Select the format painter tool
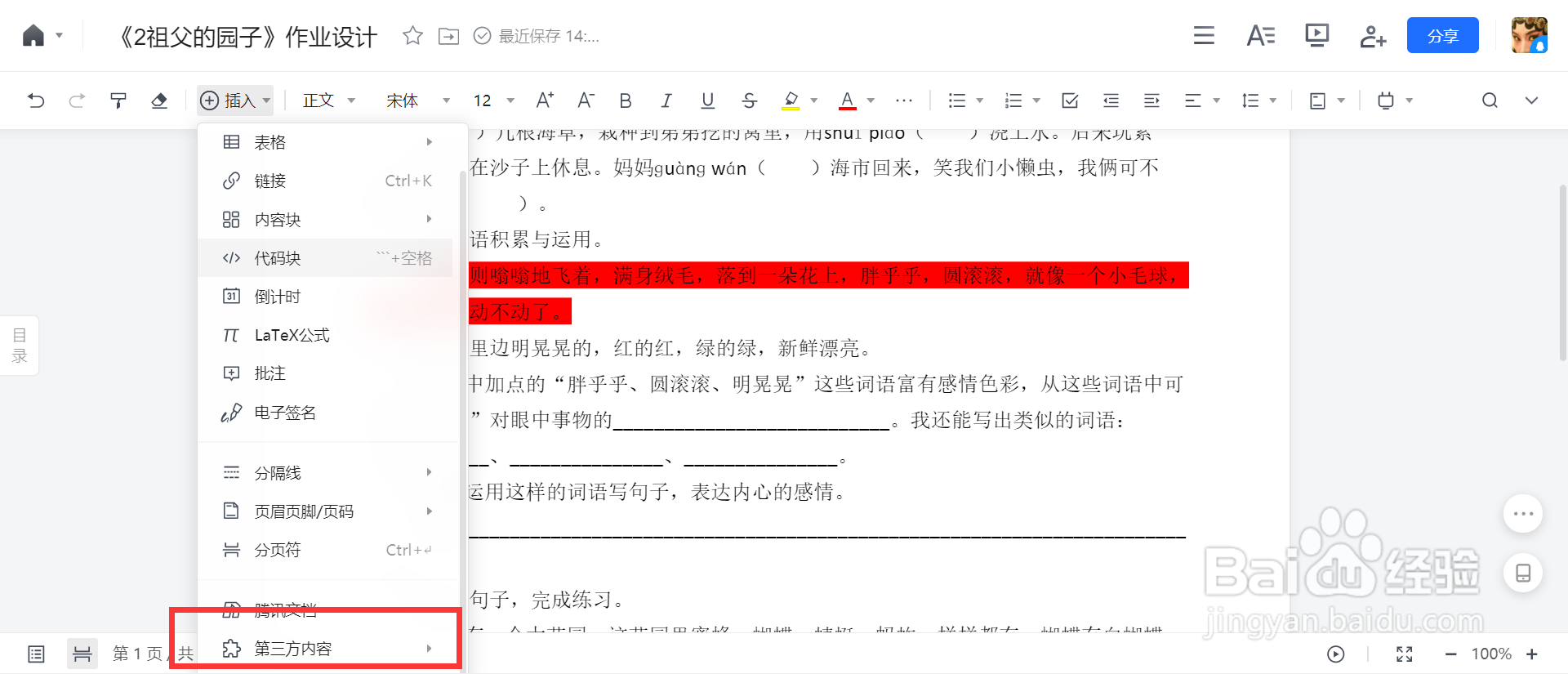 (118, 100)
